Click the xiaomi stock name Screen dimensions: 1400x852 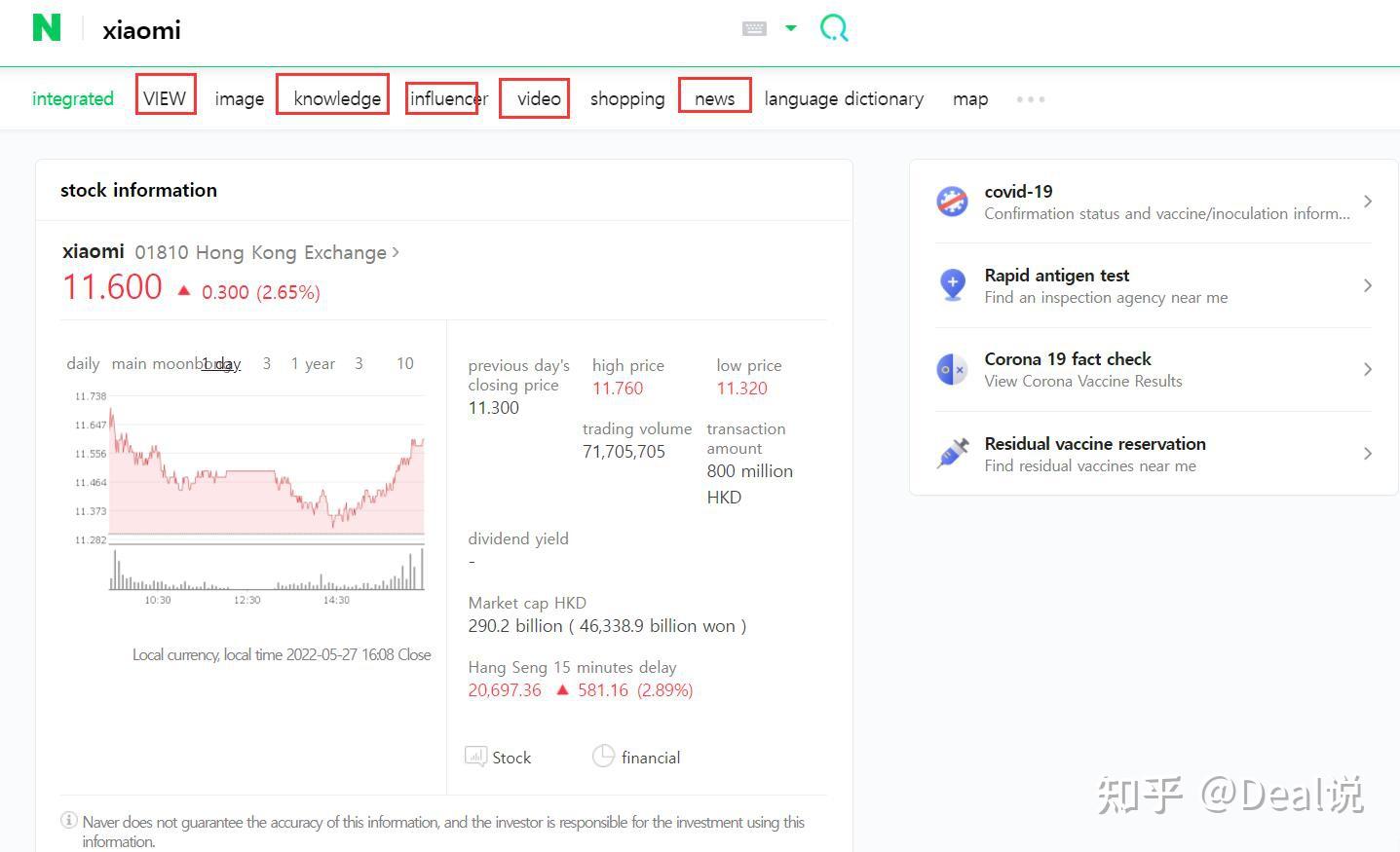(94, 251)
